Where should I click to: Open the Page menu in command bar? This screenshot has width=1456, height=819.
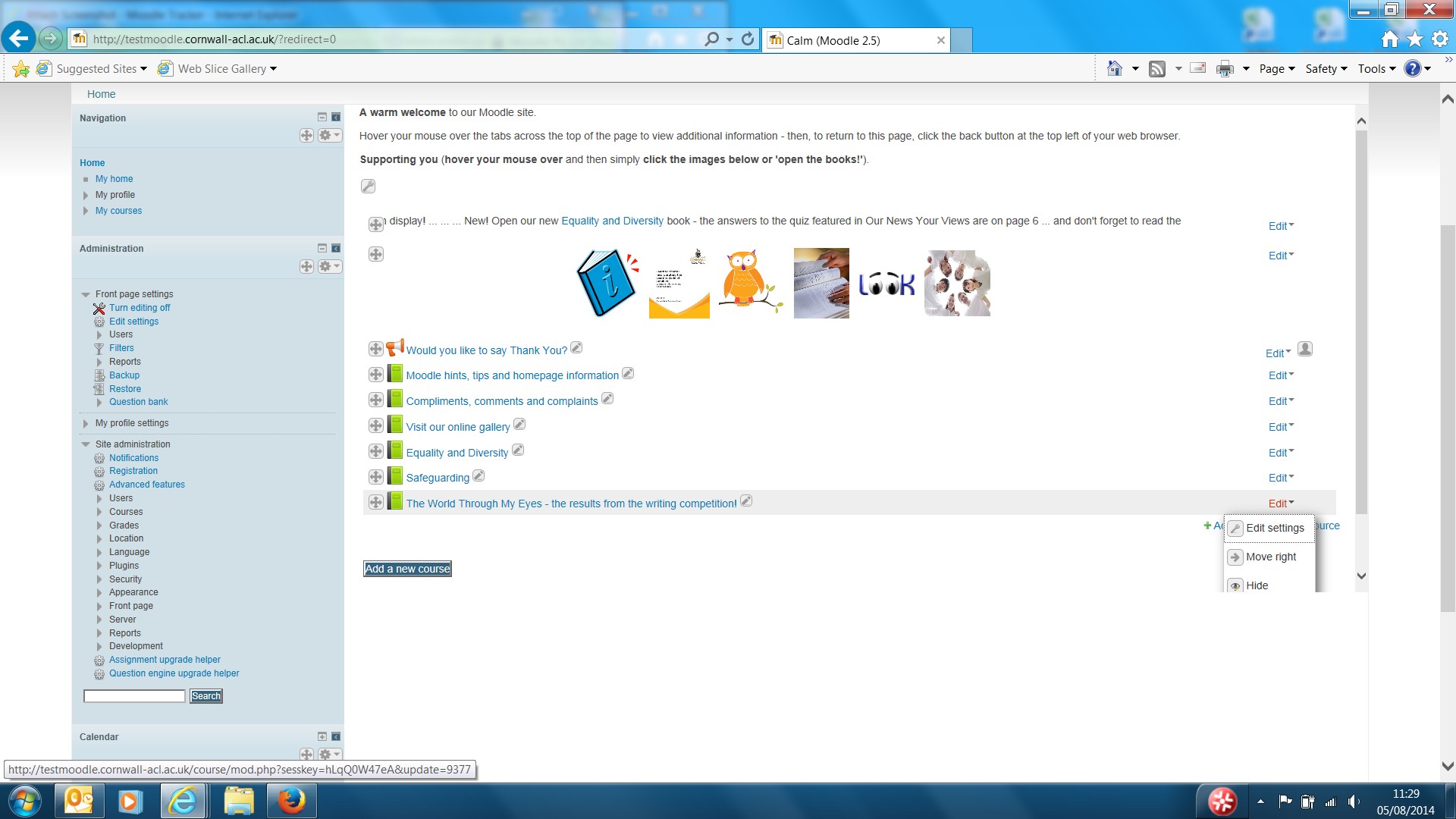point(1277,69)
